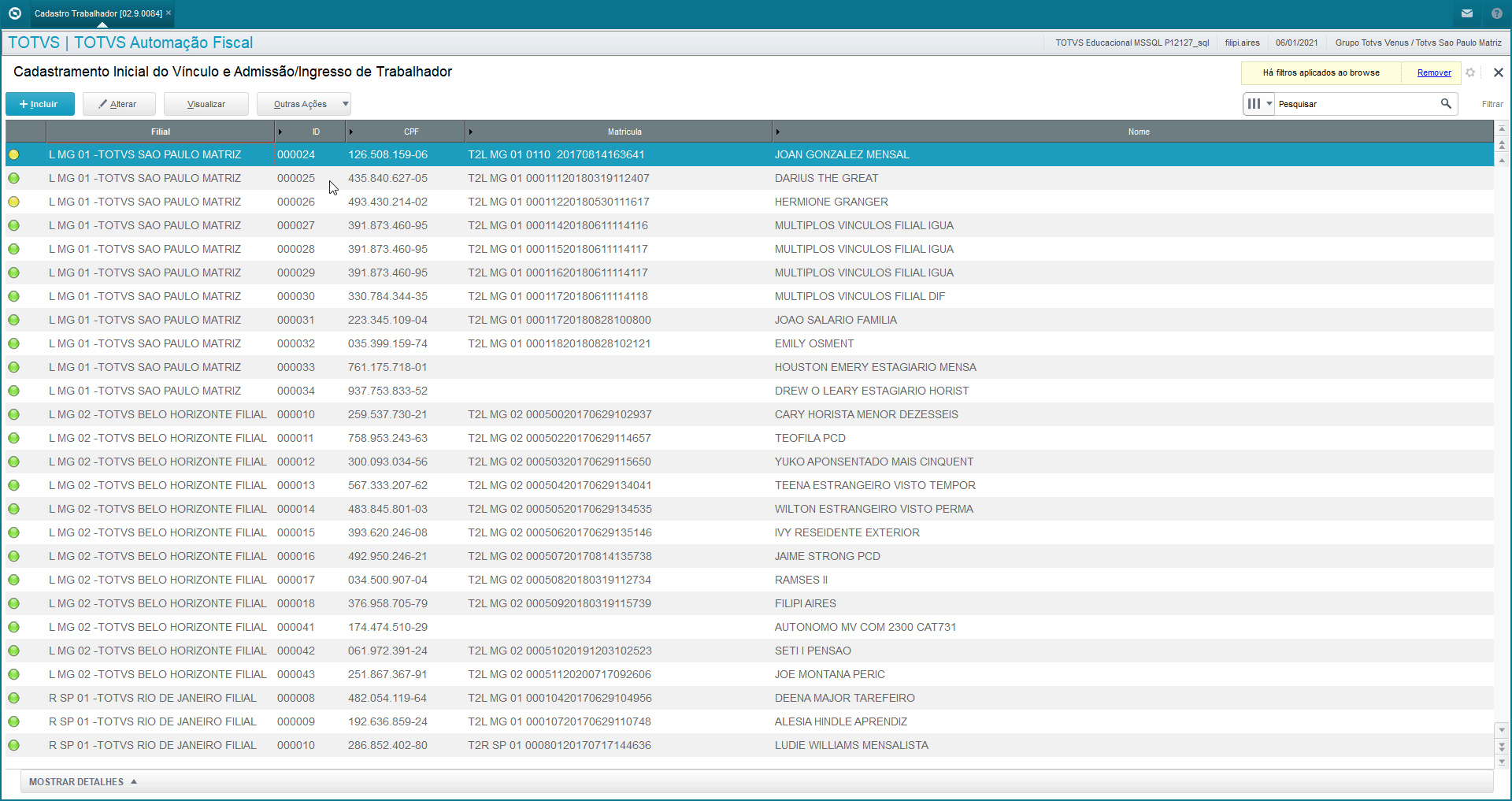Viewport: 1512px width, 801px height.
Task: Click green status icon for EMILY OSMENT
Action: (14, 343)
